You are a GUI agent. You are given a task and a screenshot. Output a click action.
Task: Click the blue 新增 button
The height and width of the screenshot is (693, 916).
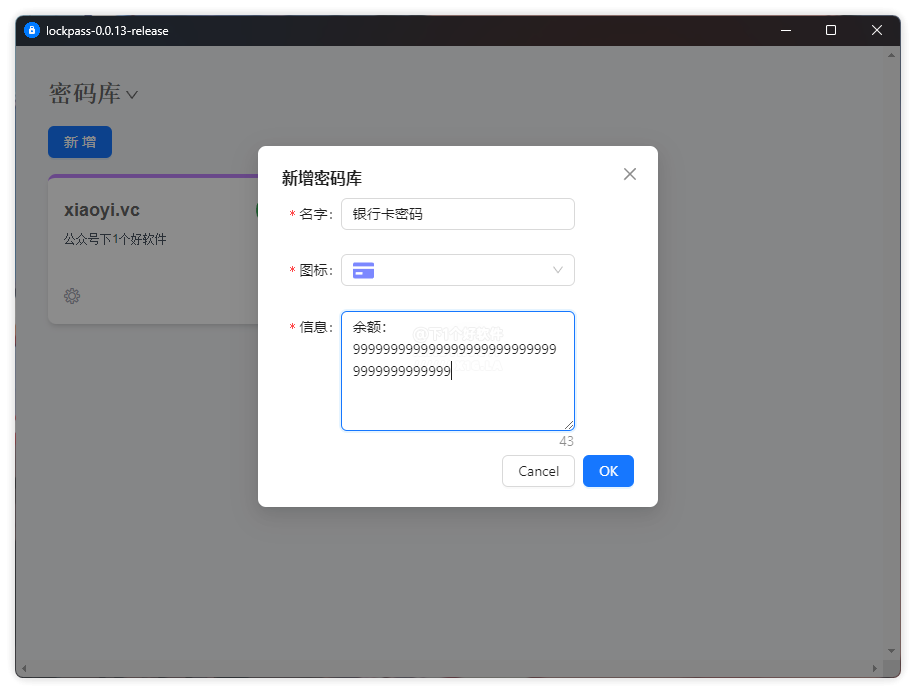pos(80,142)
